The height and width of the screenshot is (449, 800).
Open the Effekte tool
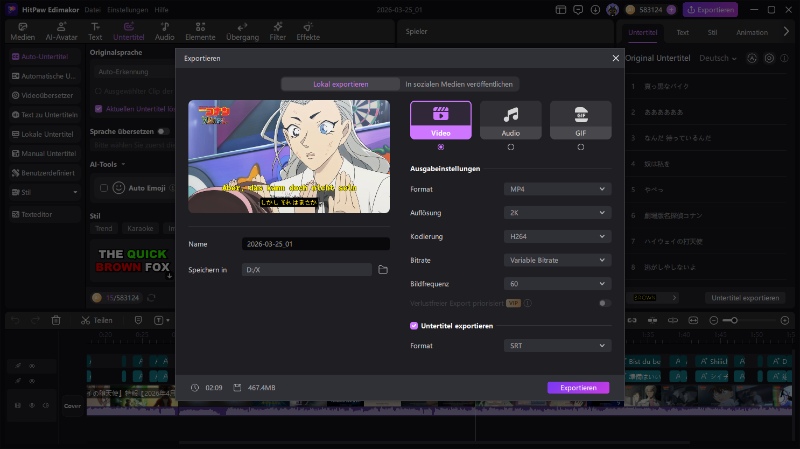(x=308, y=32)
